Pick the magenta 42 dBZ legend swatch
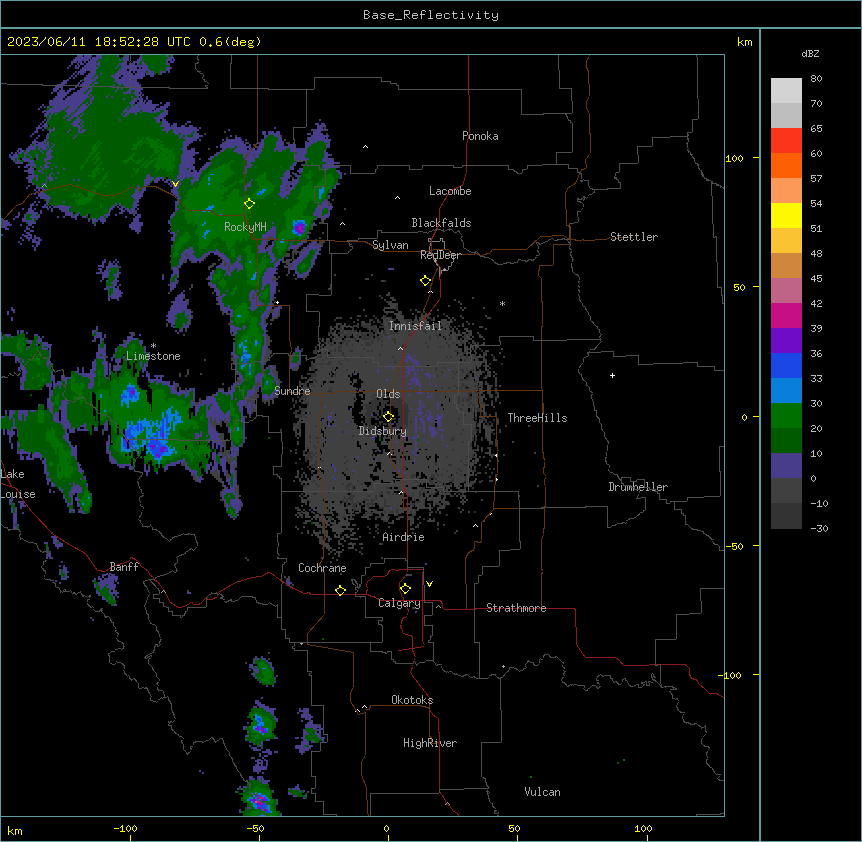The image size is (862, 842). pos(786,315)
